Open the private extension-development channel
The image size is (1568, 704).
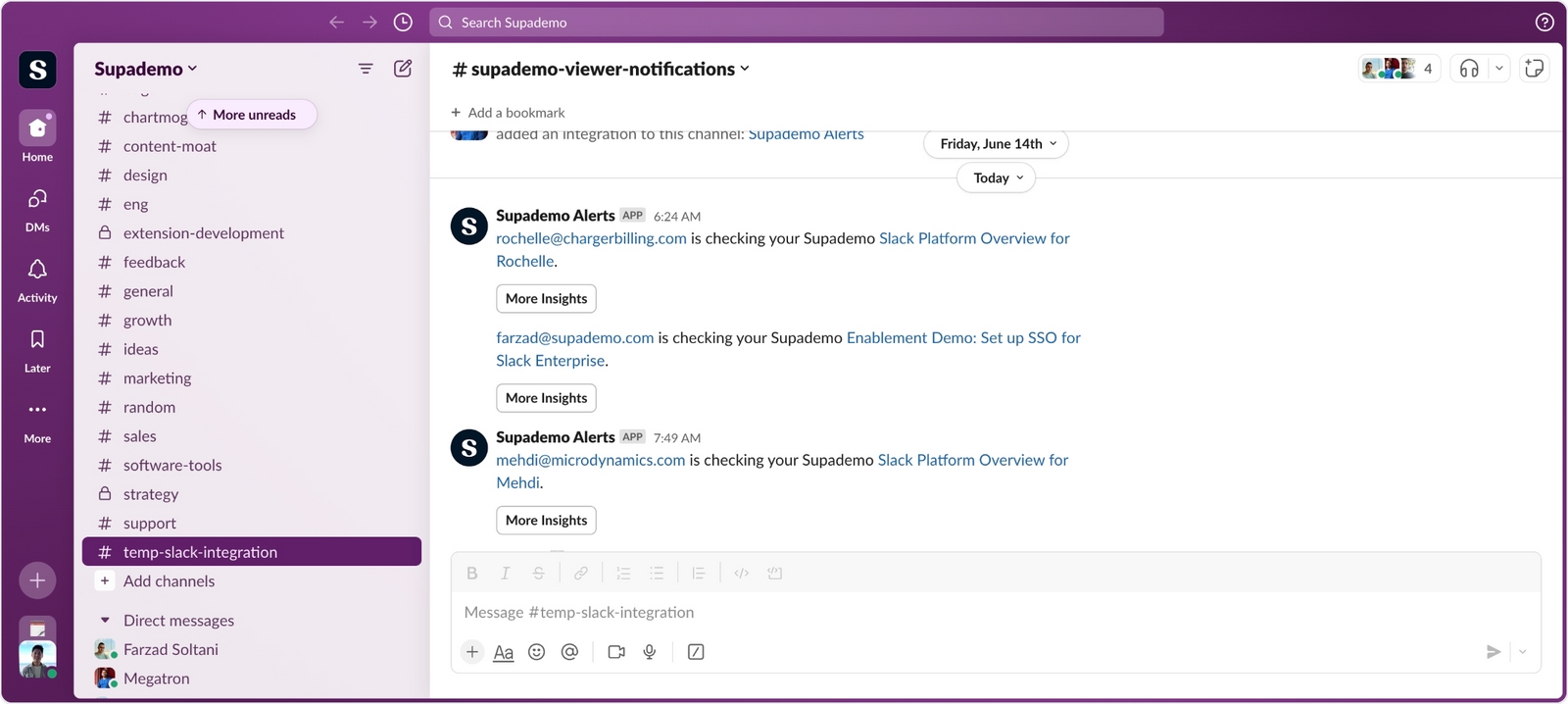(x=252, y=233)
